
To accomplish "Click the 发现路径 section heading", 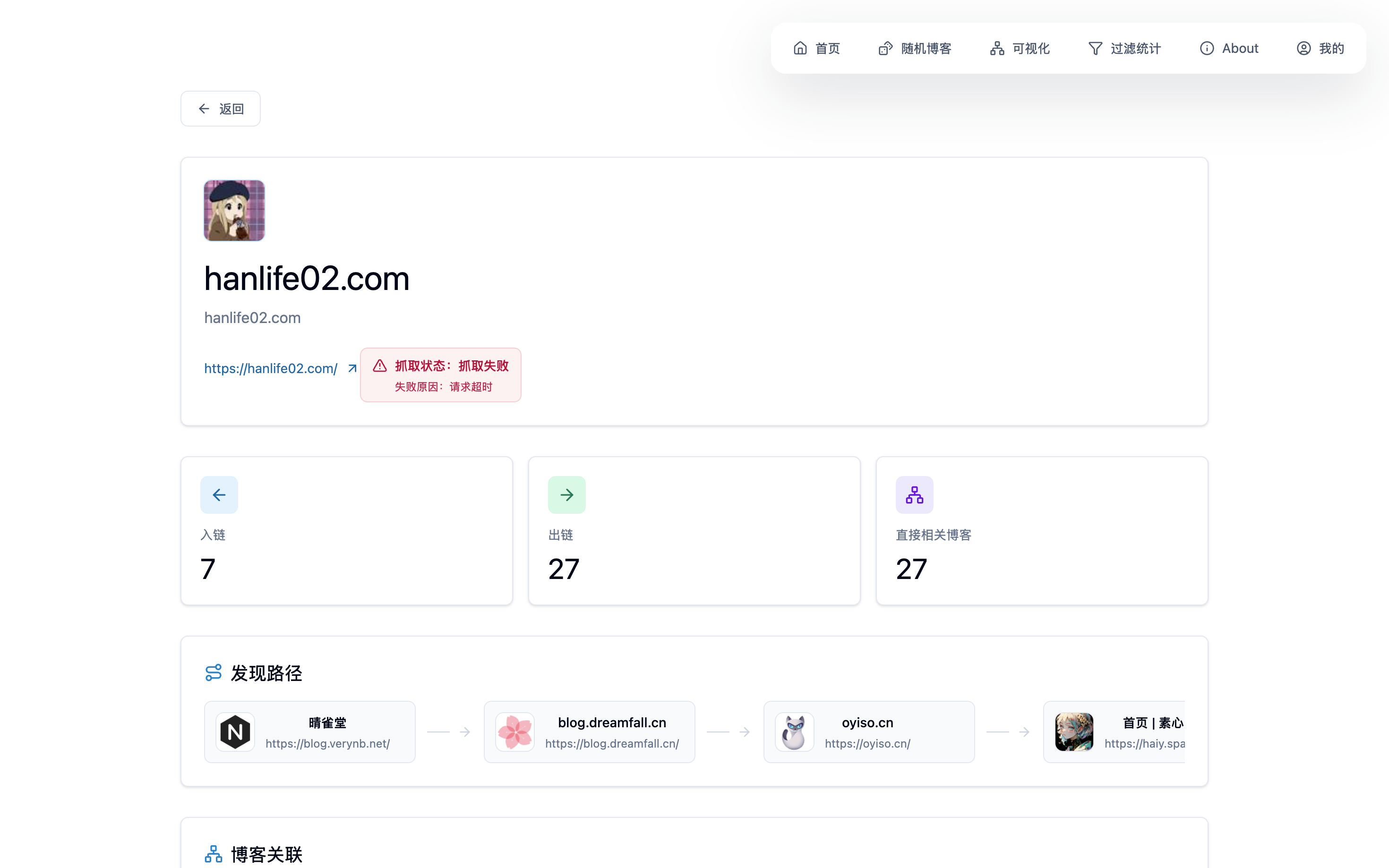I will pos(266,673).
